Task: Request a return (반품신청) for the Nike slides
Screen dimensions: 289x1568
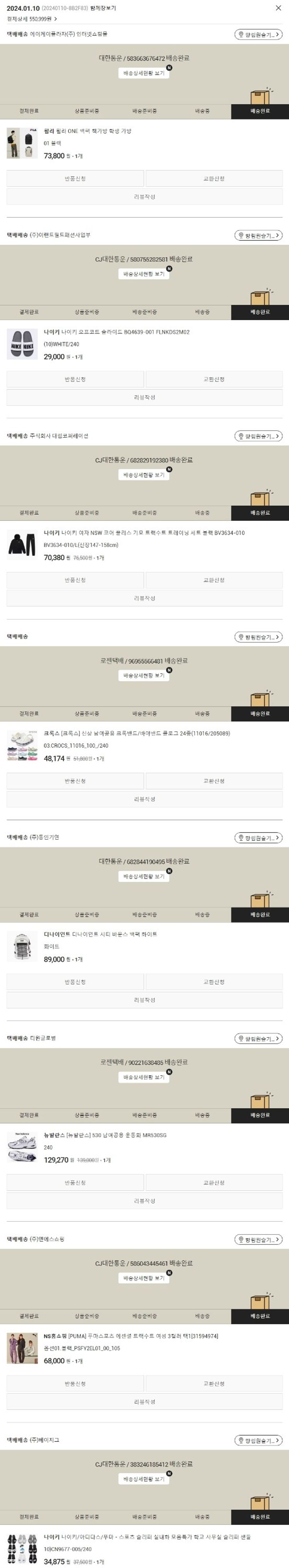Action: pos(76,380)
